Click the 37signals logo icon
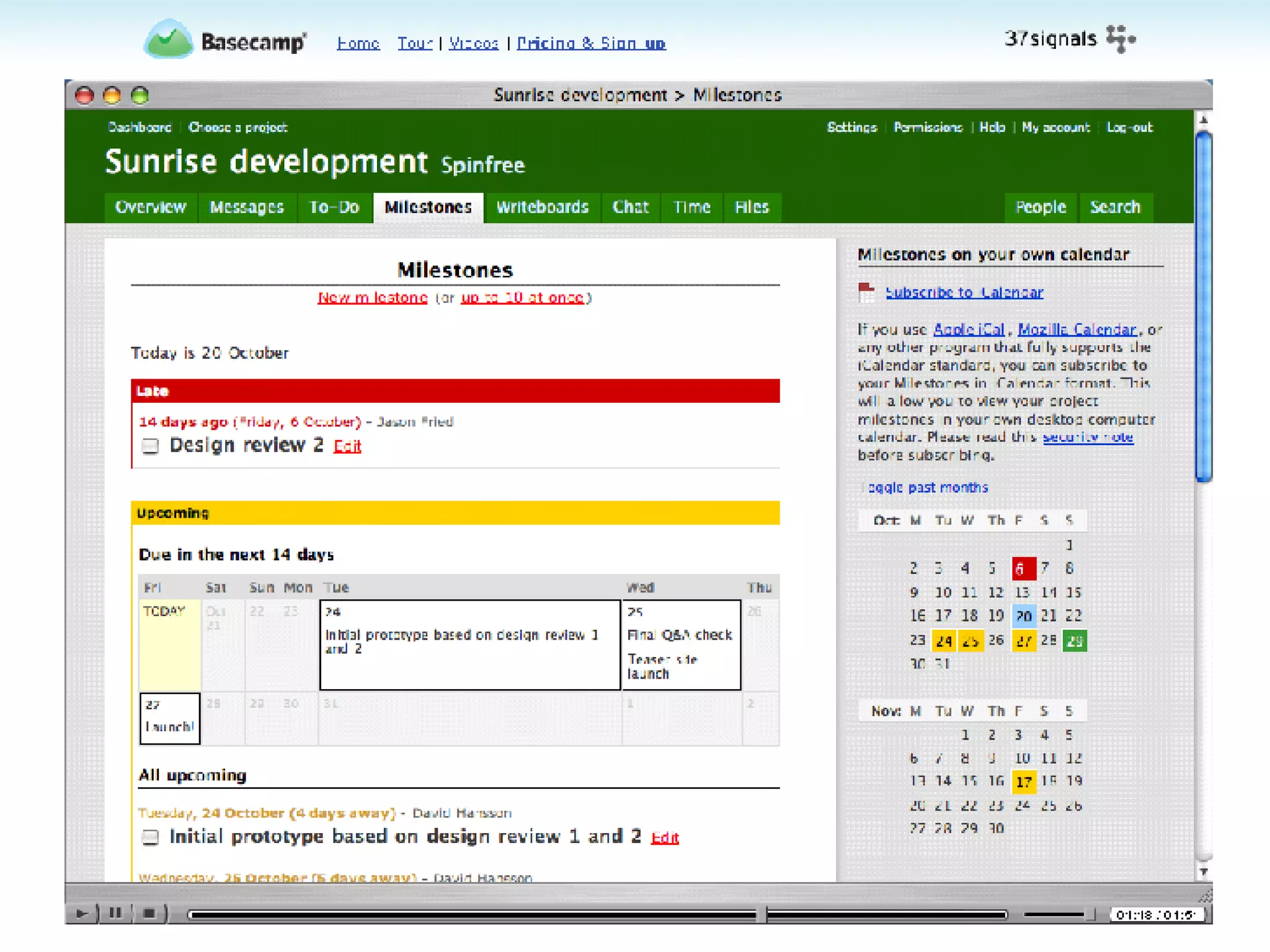The image size is (1270, 952). click(1121, 38)
